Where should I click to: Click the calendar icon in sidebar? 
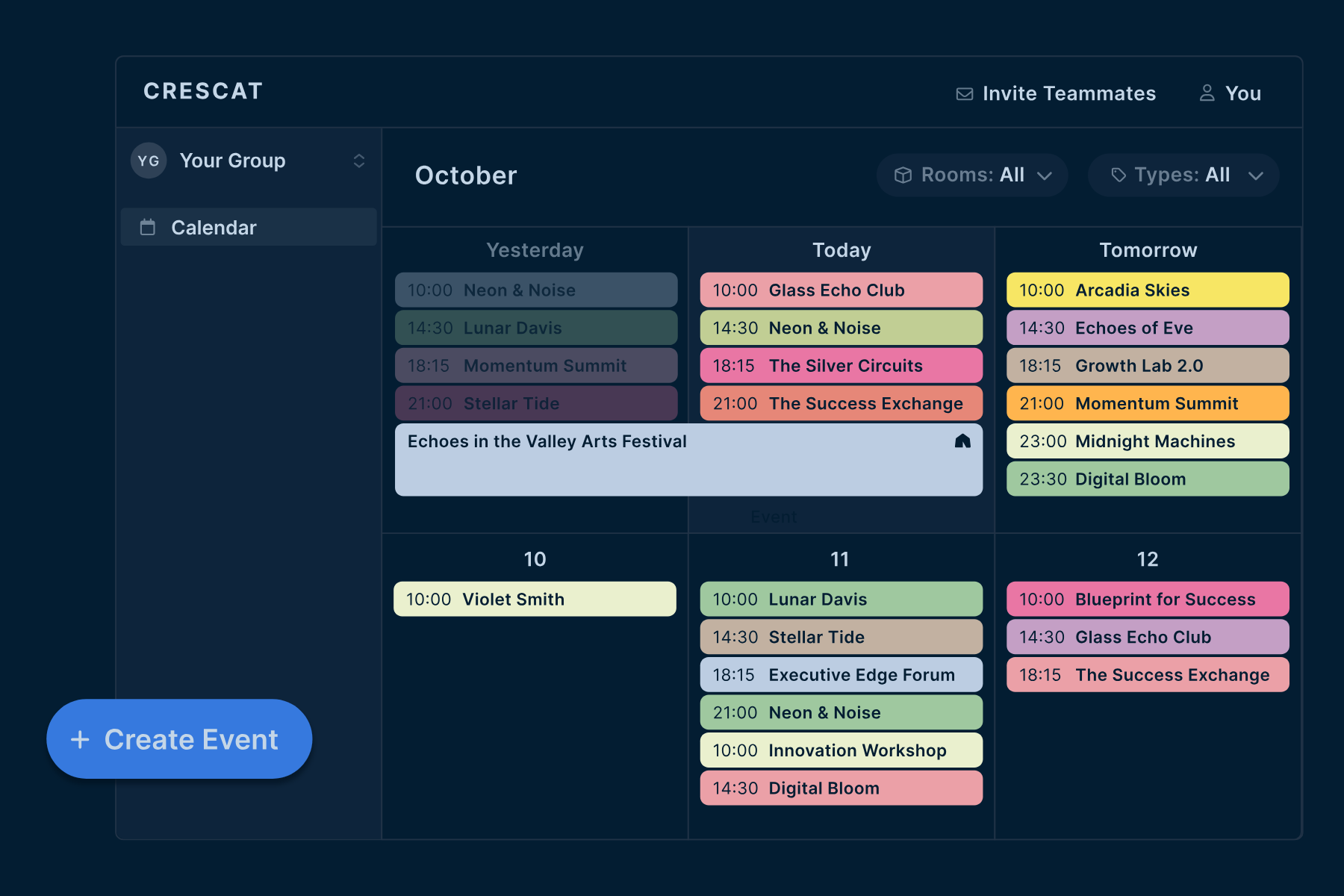pyautogui.click(x=148, y=227)
